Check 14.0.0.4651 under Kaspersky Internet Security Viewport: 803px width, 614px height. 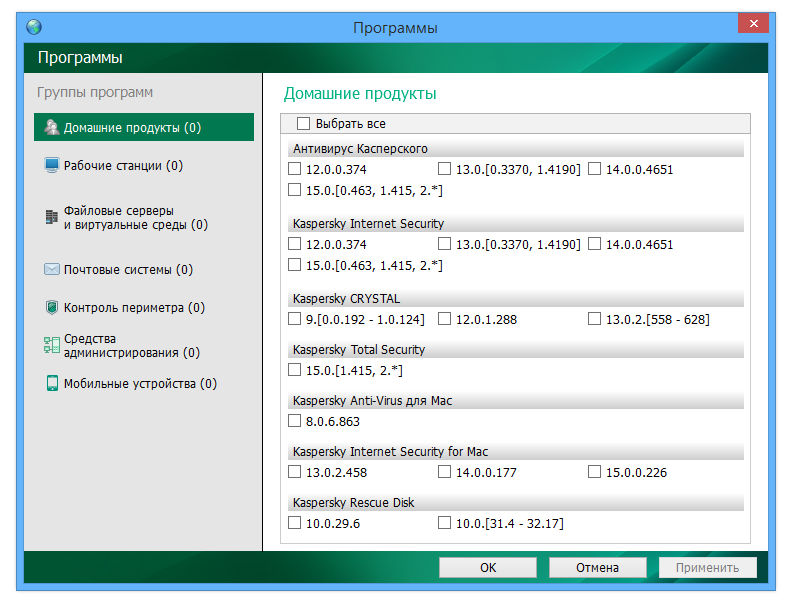595,243
